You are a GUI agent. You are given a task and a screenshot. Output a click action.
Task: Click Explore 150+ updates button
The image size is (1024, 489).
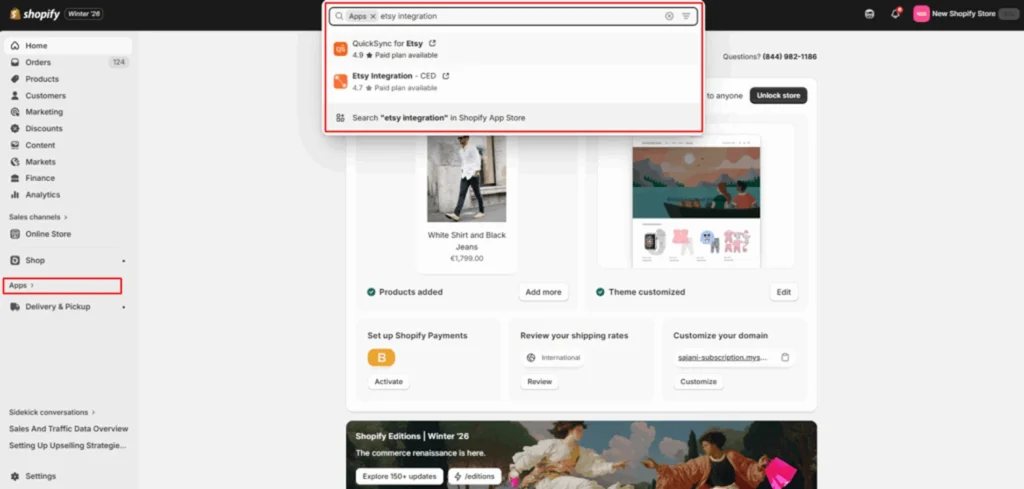click(400, 477)
